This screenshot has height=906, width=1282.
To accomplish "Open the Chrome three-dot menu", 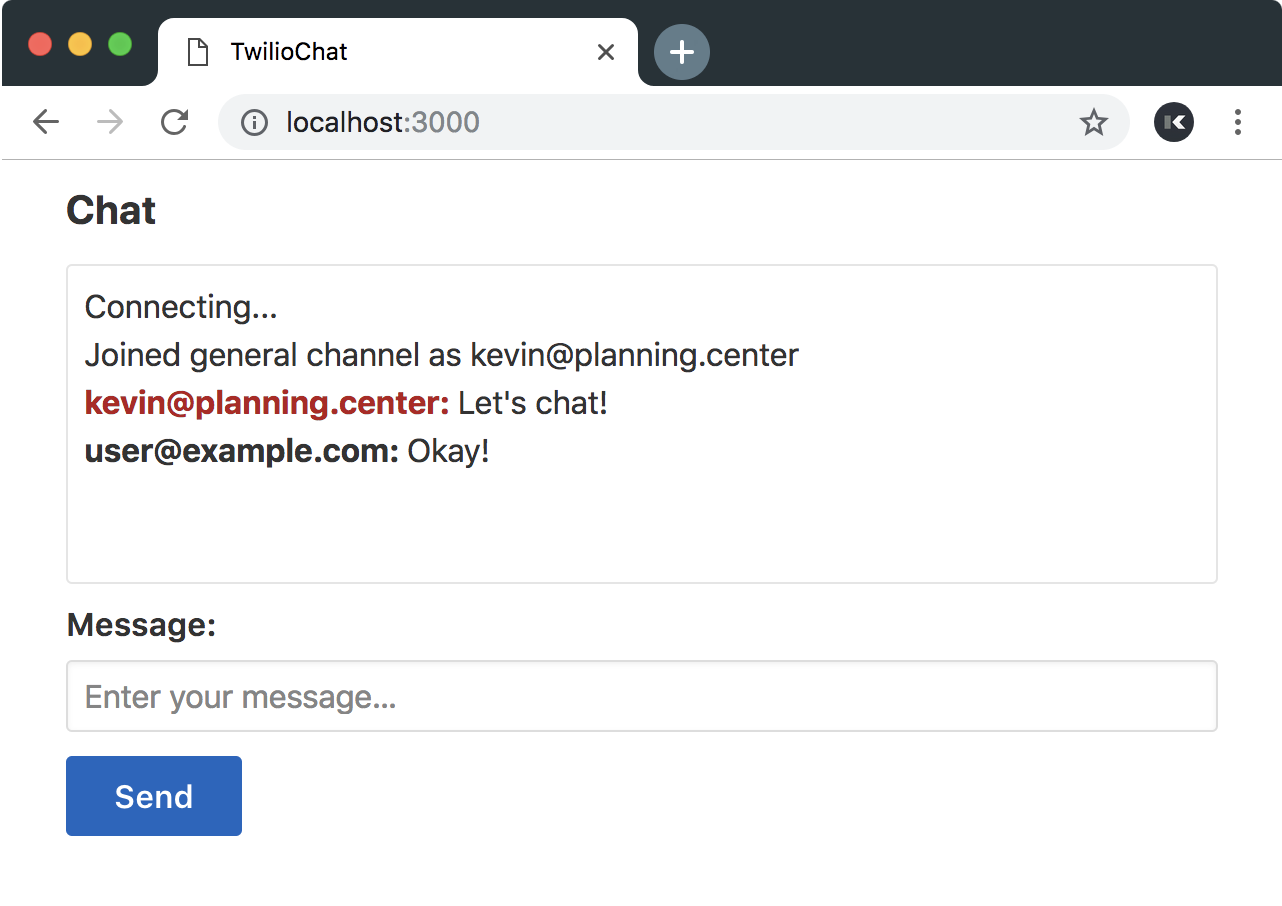I will (x=1237, y=122).
